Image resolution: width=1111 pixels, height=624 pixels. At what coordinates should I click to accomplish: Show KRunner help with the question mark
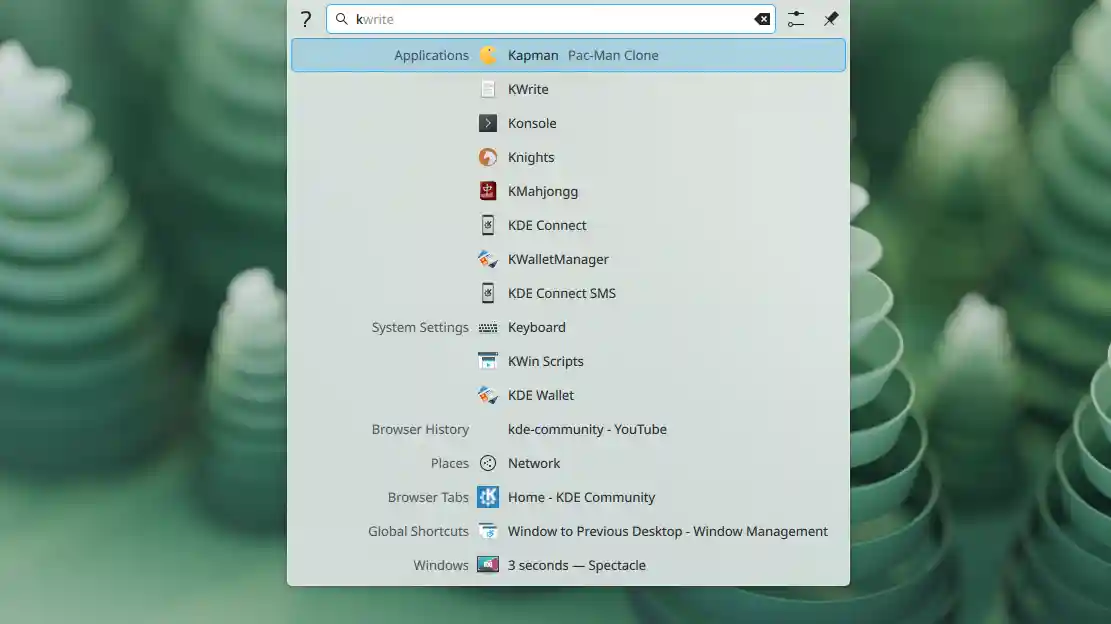click(x=305, y=18)
